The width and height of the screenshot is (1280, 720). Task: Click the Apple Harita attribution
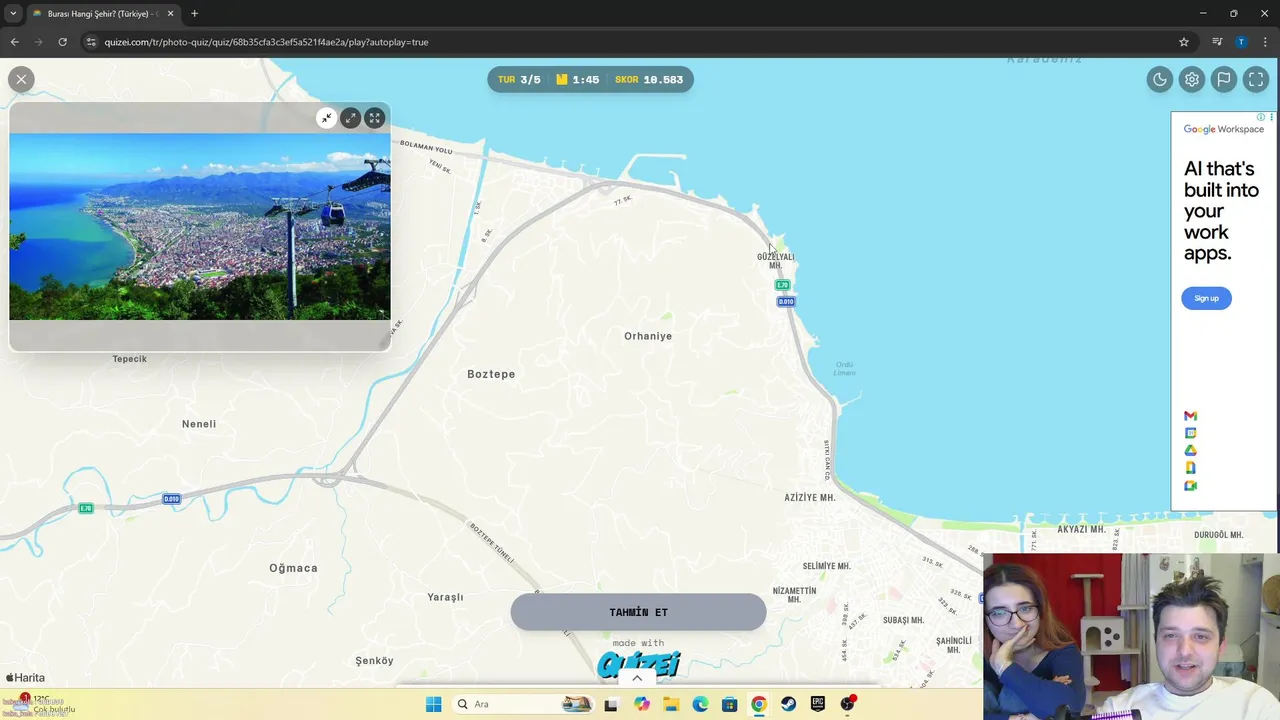click(x=25, y=677)
